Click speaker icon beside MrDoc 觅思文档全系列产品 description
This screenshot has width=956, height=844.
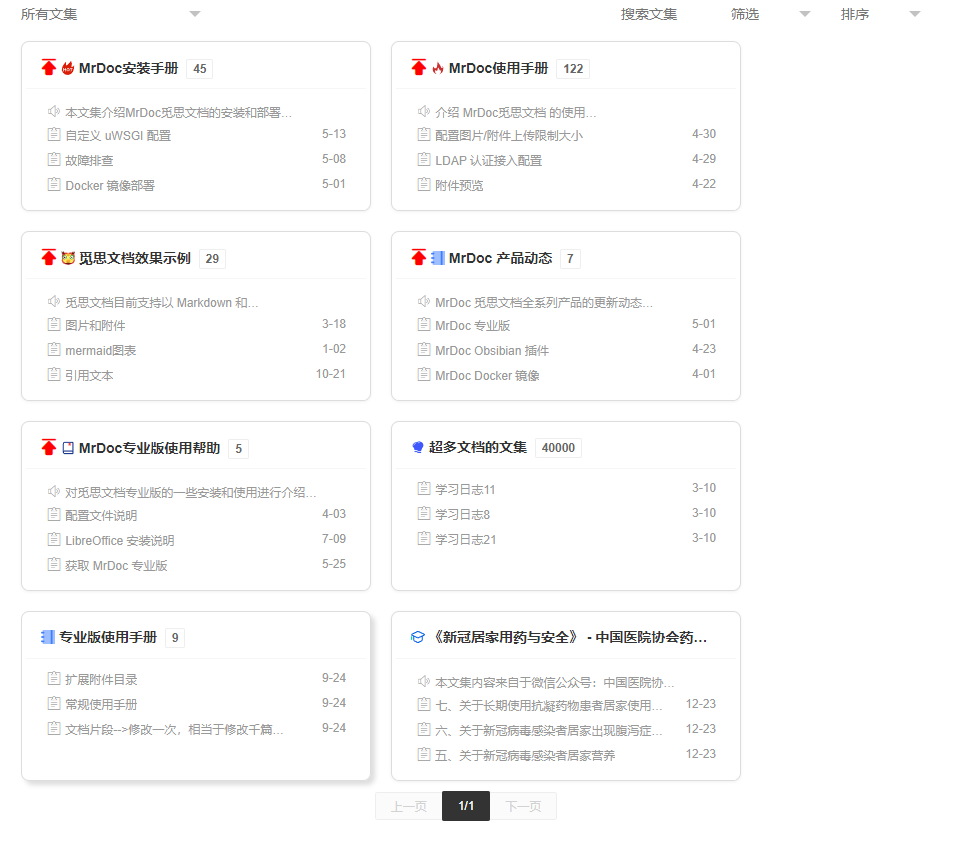424,301
